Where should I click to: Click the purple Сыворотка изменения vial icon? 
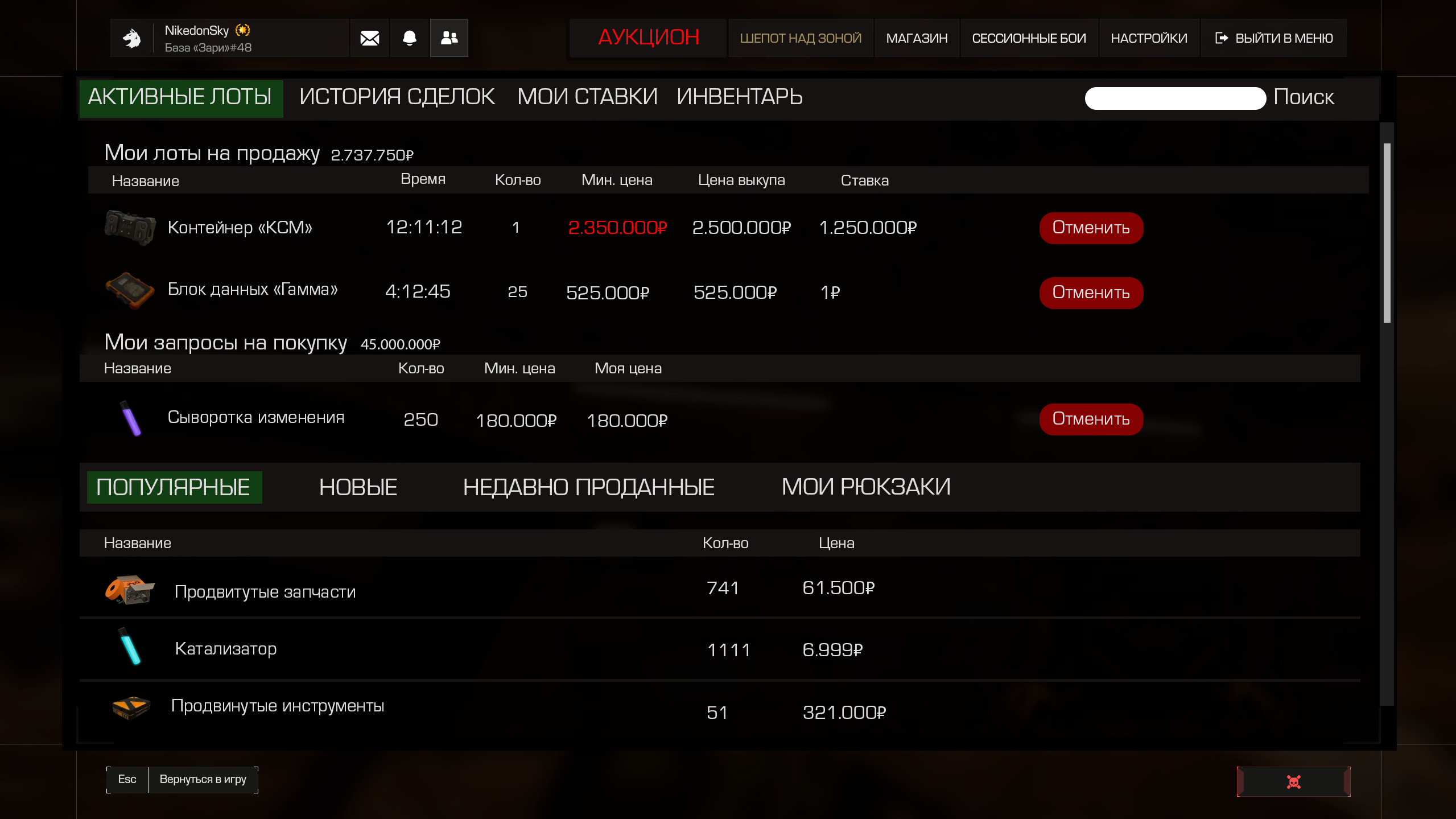131,419
